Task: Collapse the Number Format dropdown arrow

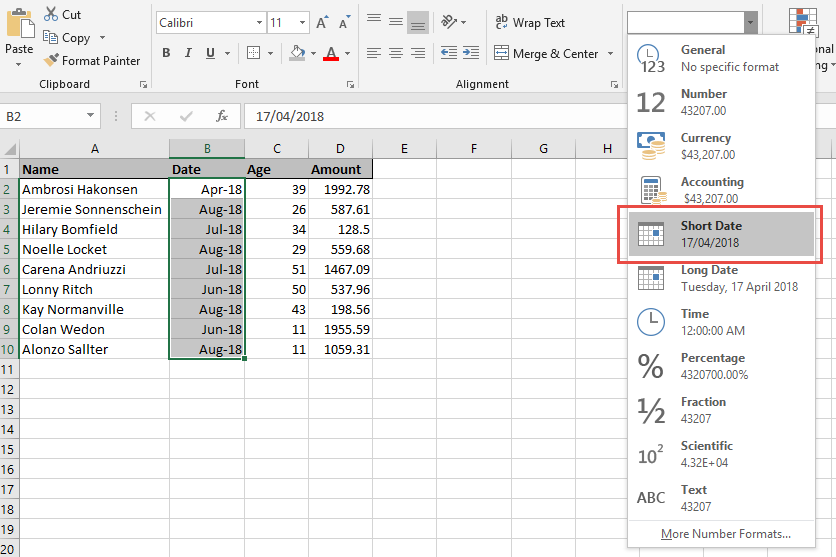Action: click(x=750, y=22)
